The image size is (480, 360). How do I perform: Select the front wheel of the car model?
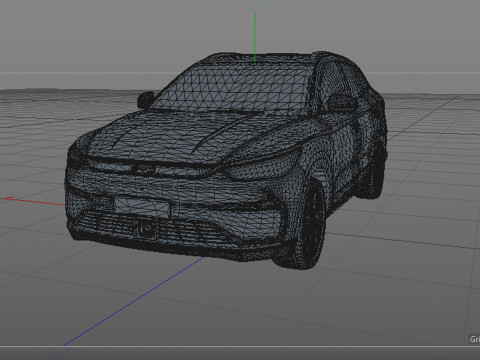[x=309, y=224]
